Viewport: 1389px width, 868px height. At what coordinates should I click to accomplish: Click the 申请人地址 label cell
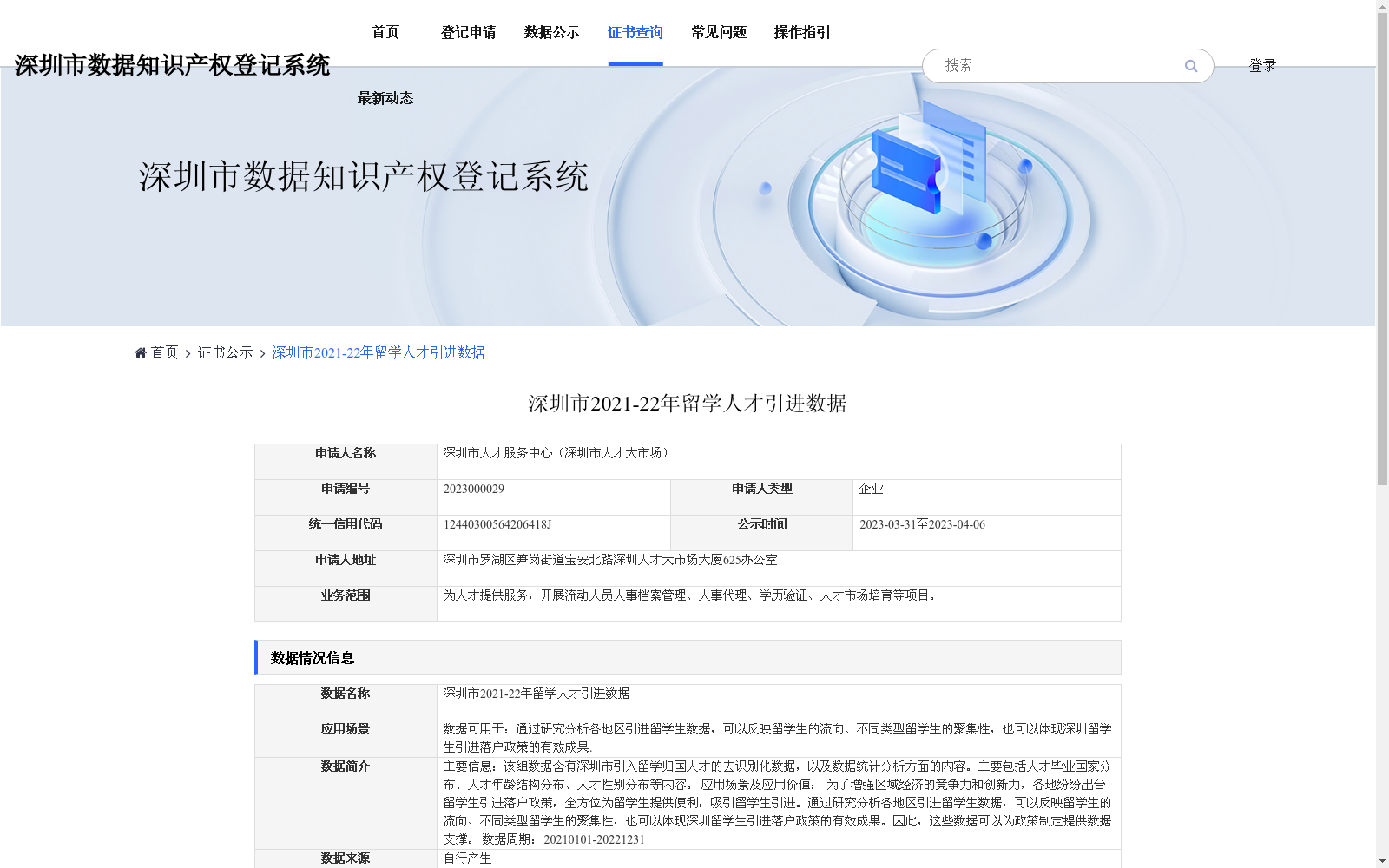pos(346,569)
